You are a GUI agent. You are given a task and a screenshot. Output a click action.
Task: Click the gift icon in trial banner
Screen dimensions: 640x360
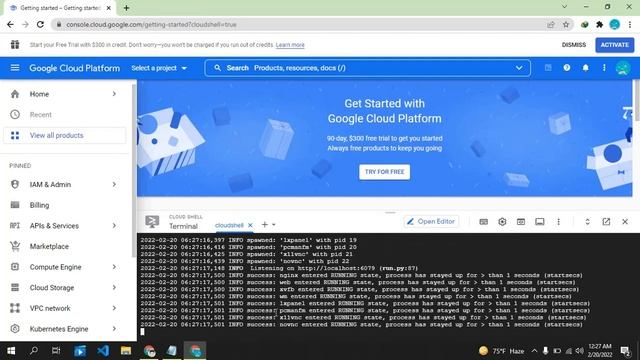click(15, 44)
